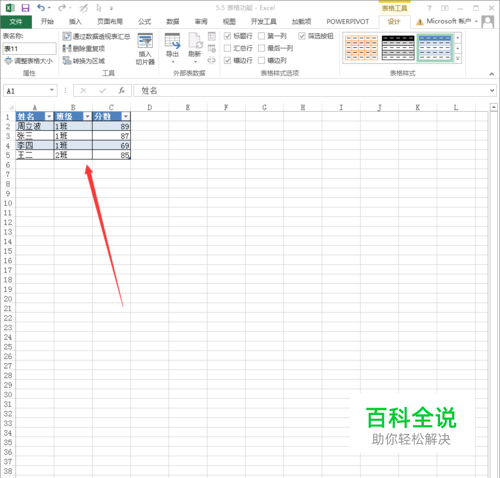500x478 pixels.
Task: Click 转换为区域 (convert to range)
Action: pos(84,61)
